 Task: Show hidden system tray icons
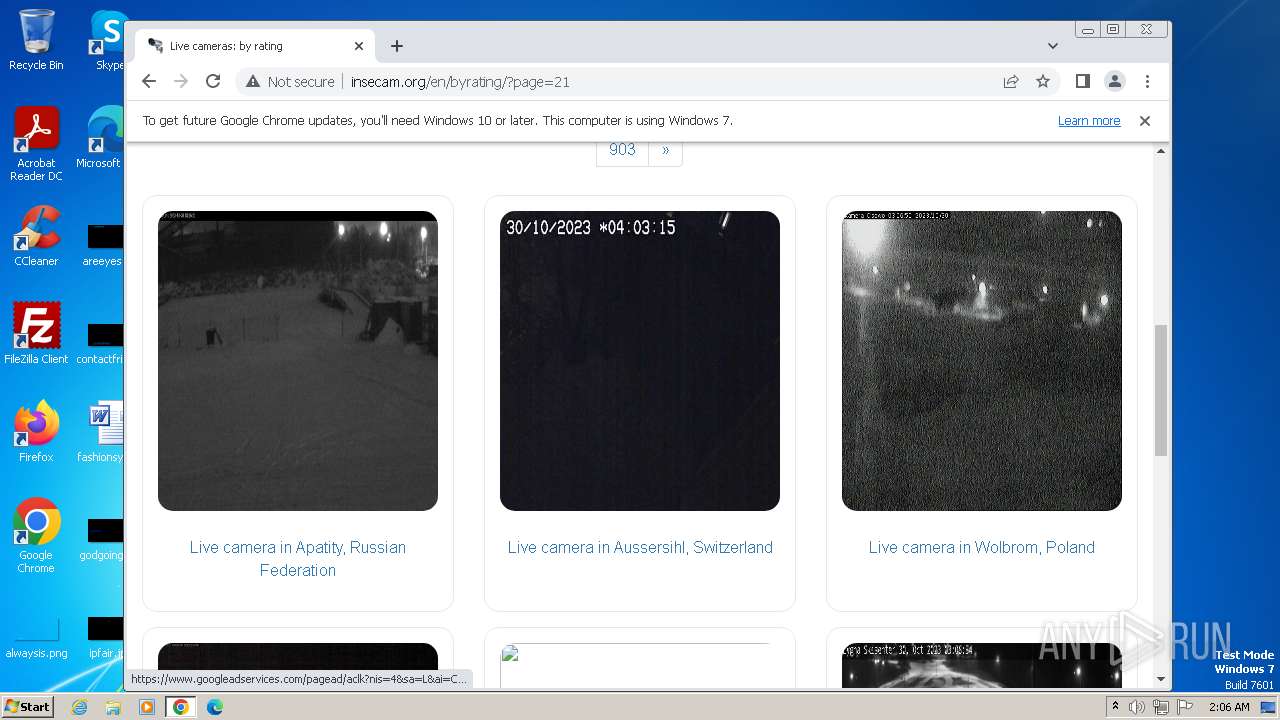pyautogui.click(x=1115, y=707)
